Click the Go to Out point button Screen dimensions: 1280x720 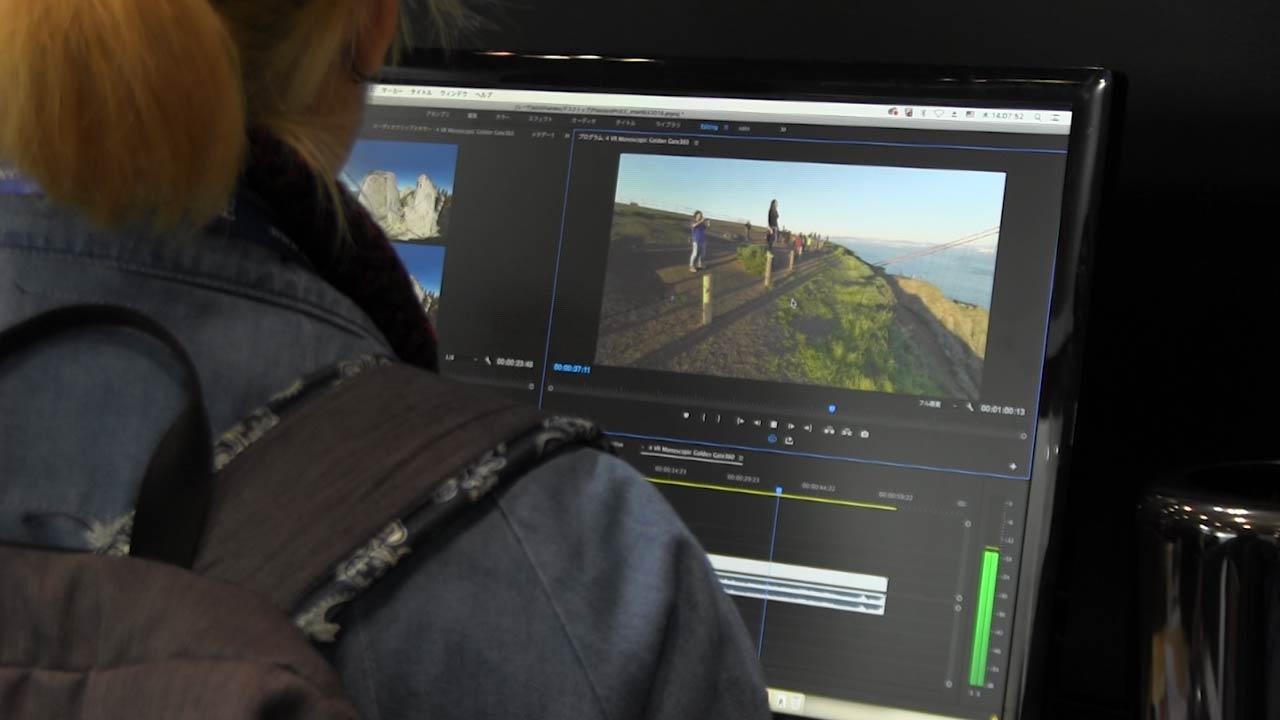(x=808, y=428)
